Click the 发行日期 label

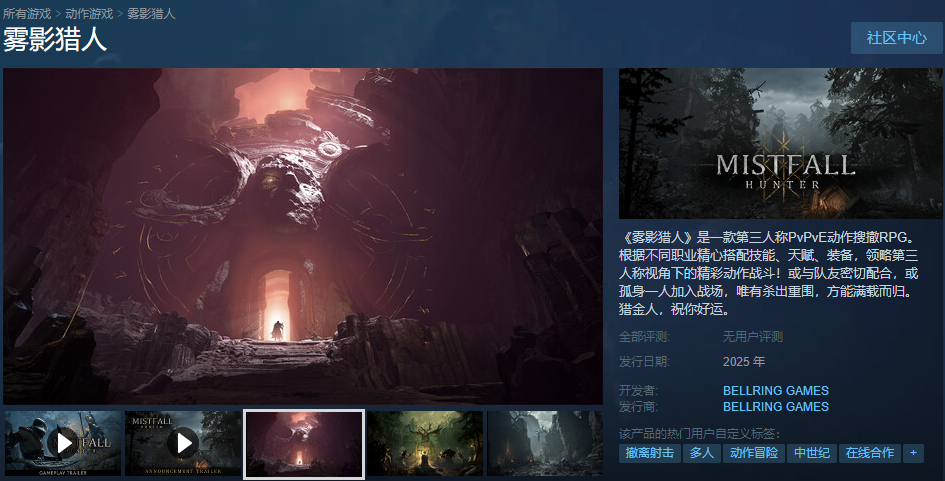[x=644, y=362]
